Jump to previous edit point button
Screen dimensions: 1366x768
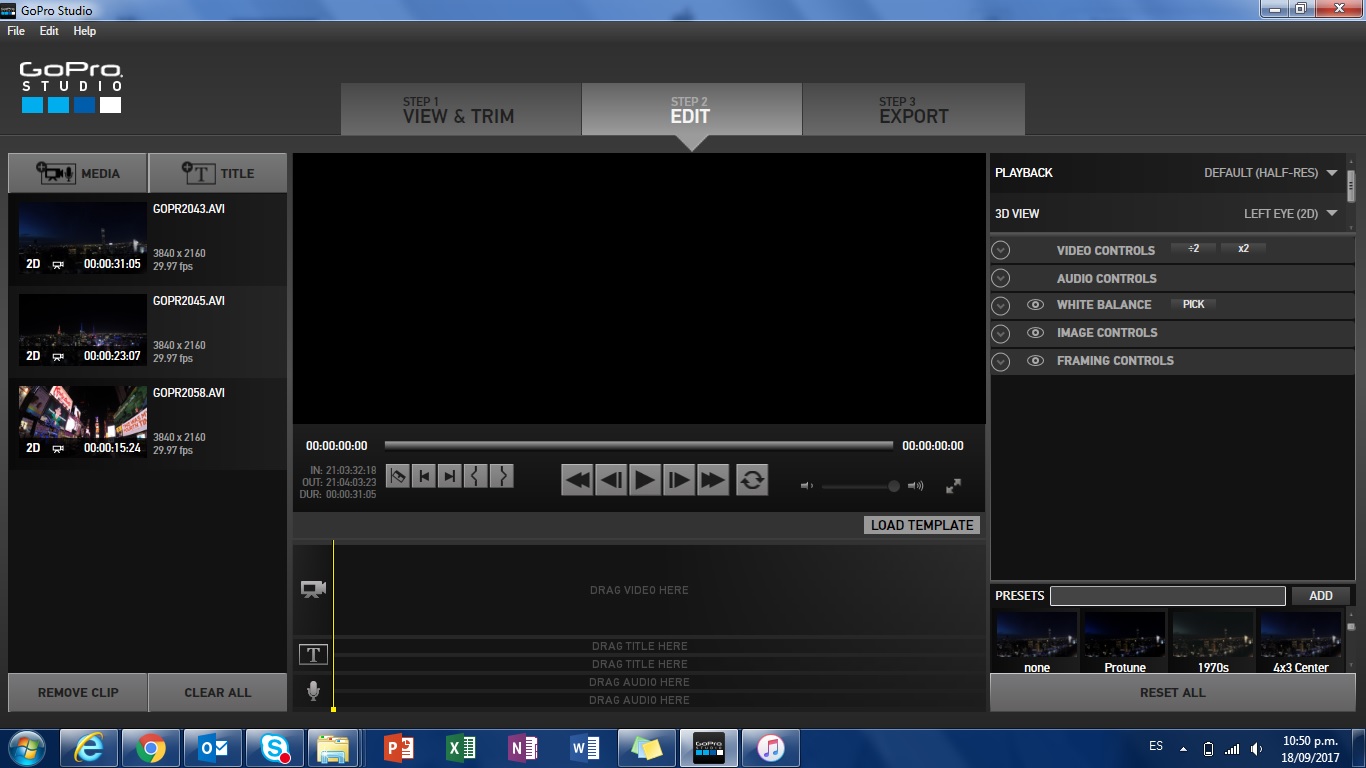[x=424, y=476]
